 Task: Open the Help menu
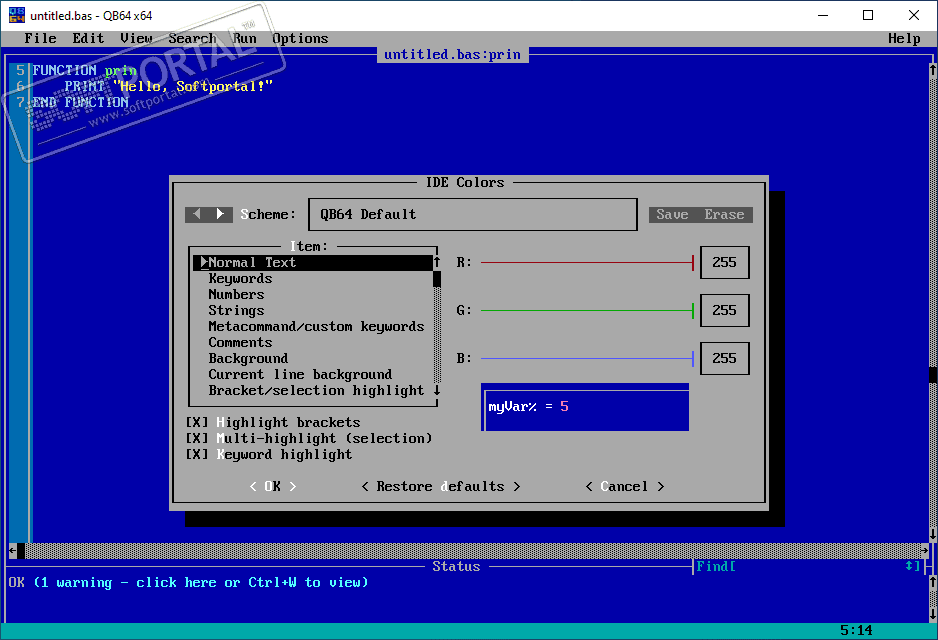pos(904,38)
